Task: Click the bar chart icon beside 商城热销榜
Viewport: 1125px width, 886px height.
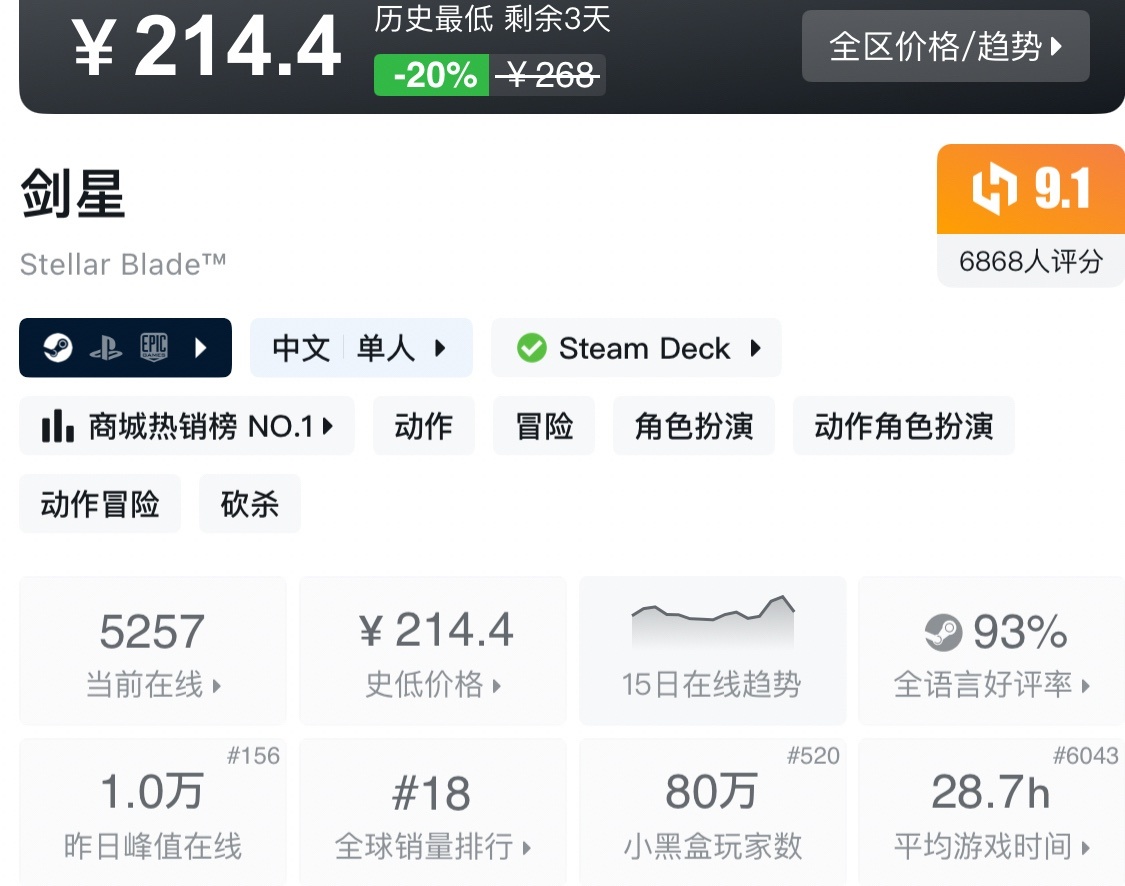Action: 57,427
